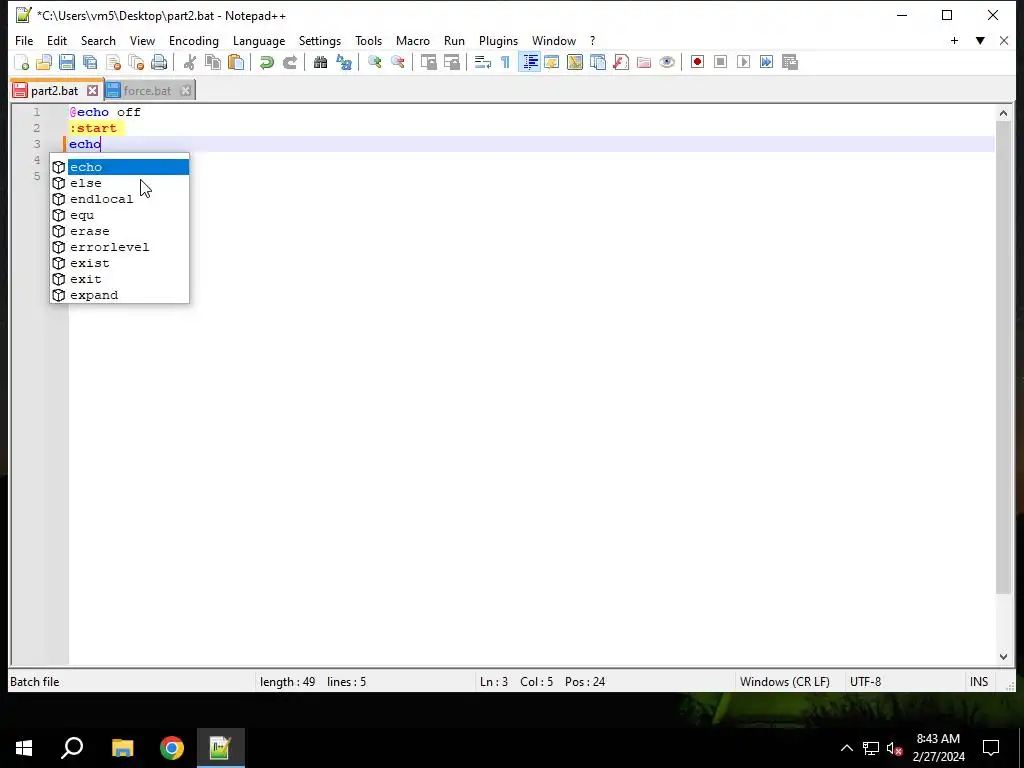The width and height of the screenshot is (1024, 768).
Task: Choose 'errorlevel' autocomplete suggestion
Action: [120, 247]
